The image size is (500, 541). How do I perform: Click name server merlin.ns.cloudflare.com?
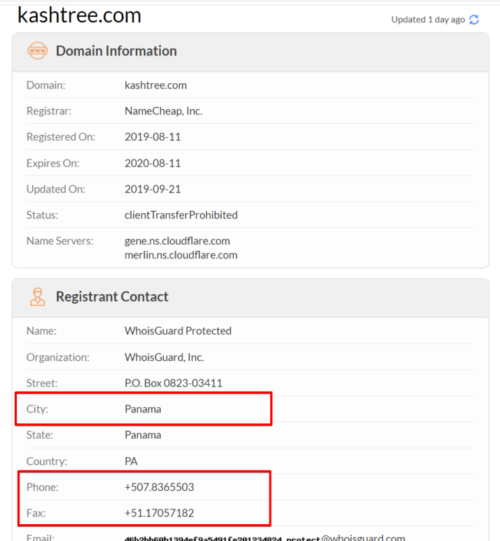181,255
